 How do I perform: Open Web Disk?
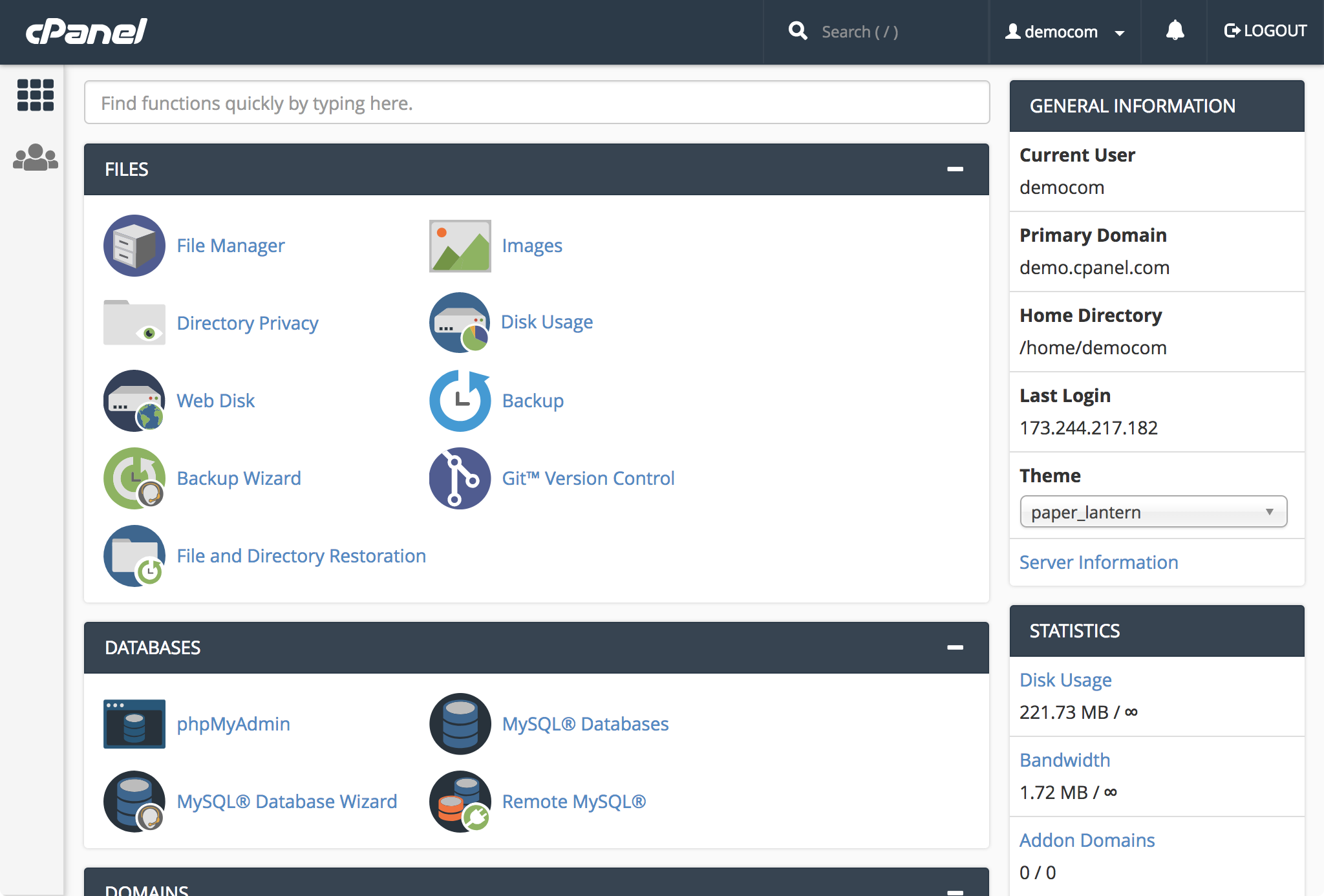(x=215, y=400)
